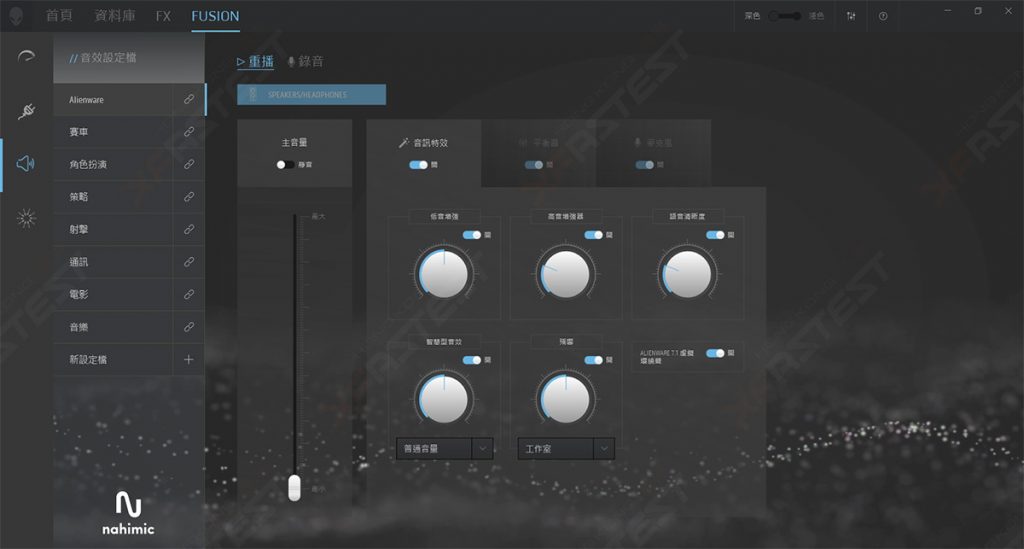Select the 角色扮演 audio profile
Image resolution: width=1024 pixels, height=549 pixels.
pos(112,165)
